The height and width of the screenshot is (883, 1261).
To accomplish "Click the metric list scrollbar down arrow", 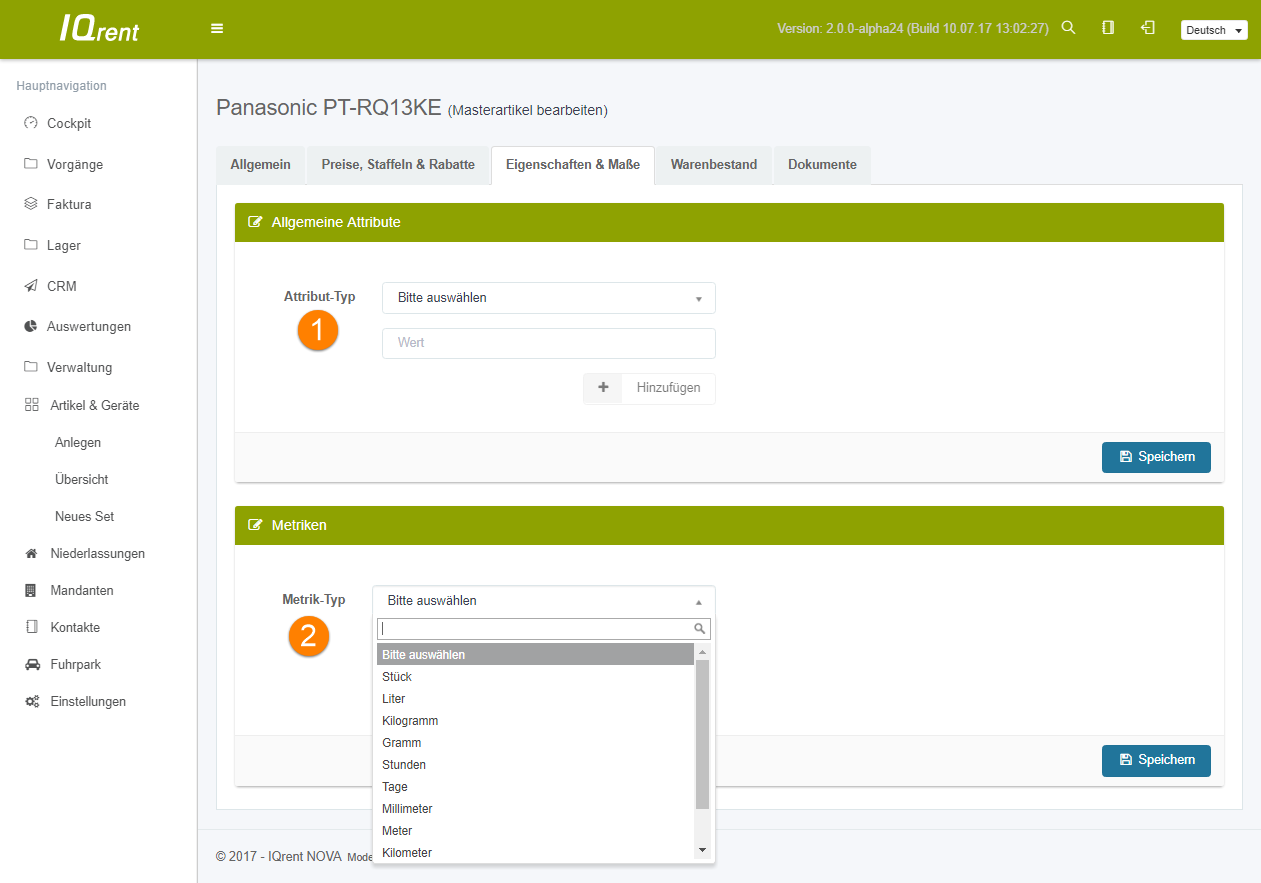I will [x=702, y=850].
